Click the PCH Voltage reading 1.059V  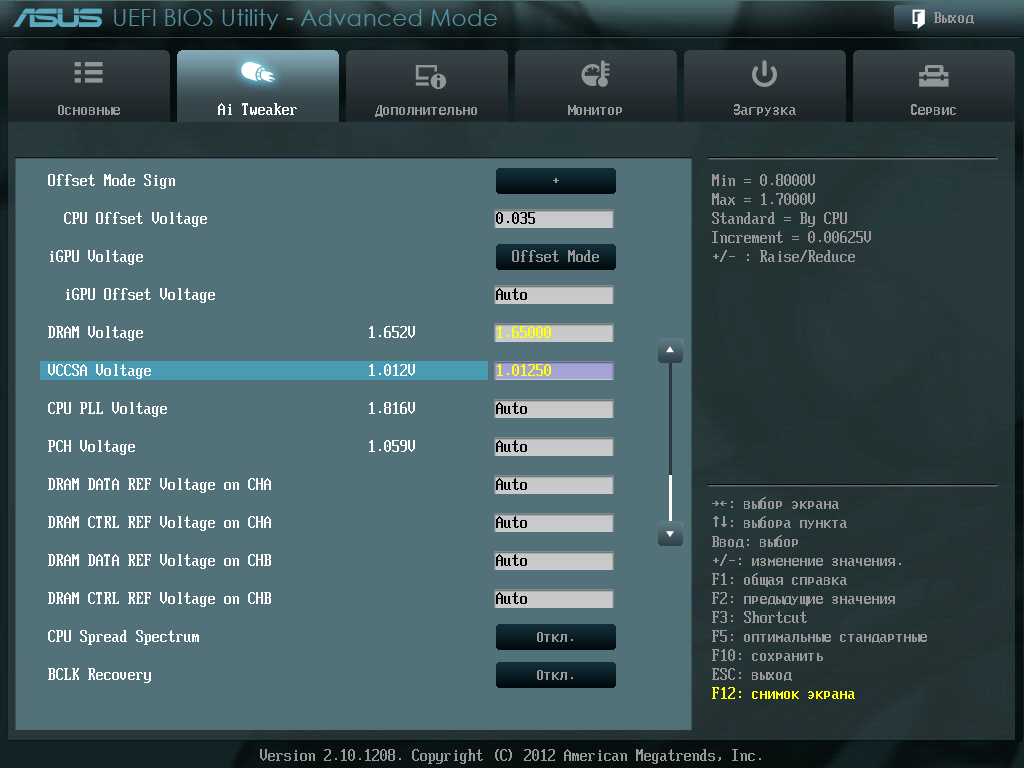coord(391,447)
